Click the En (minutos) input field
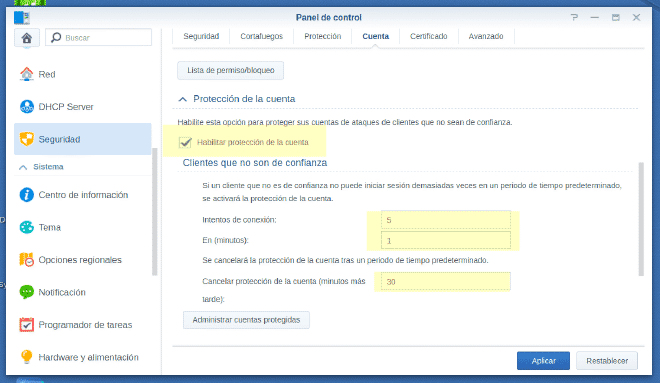The width and height of the screenshot is (660, 383). (x=446, y=240)
